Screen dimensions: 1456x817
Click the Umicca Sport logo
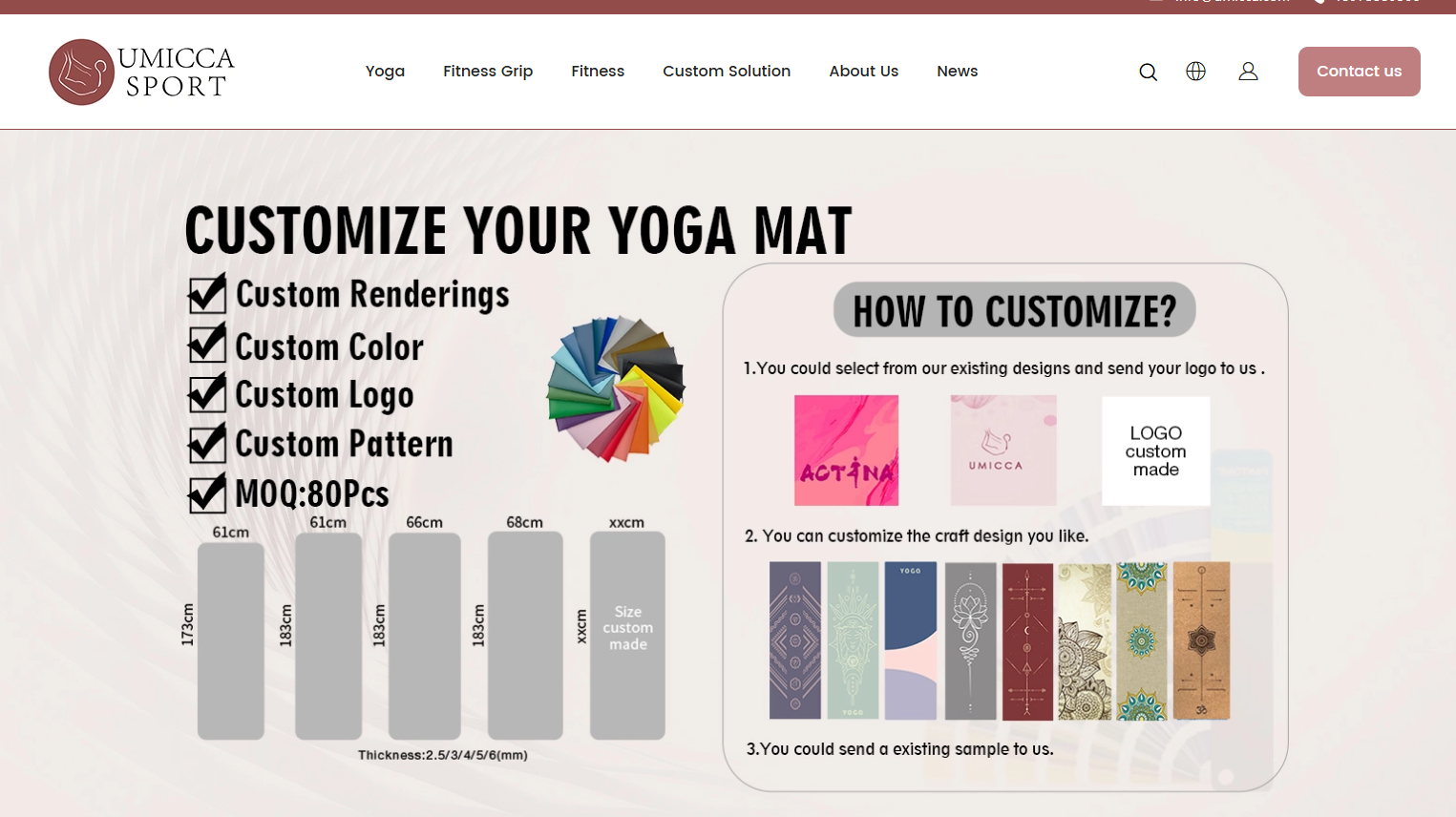[x=141, y=72]
